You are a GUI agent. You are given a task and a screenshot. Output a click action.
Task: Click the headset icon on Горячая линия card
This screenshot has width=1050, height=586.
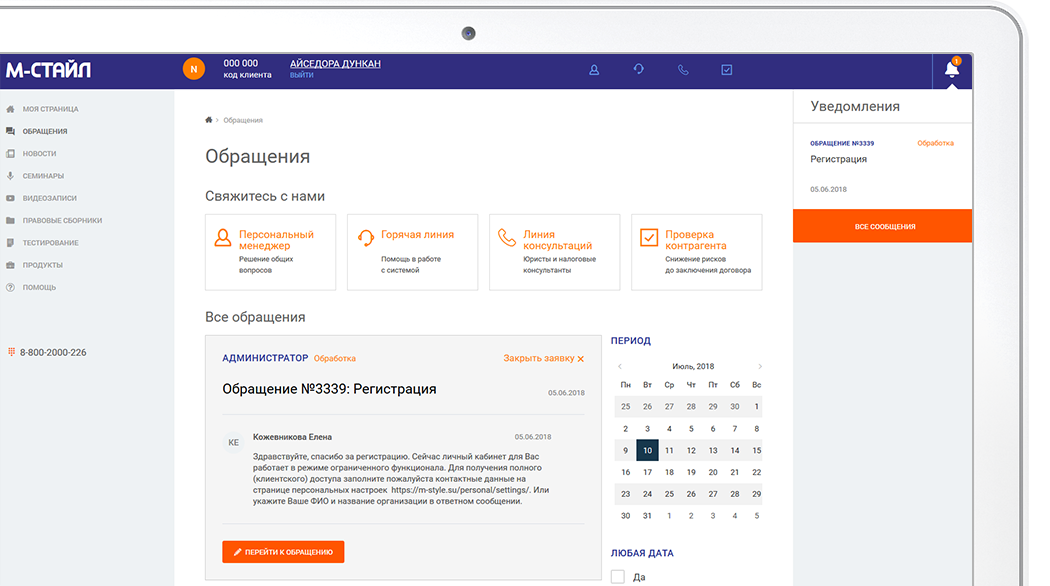pyautogui.click(x=366, y=238)
